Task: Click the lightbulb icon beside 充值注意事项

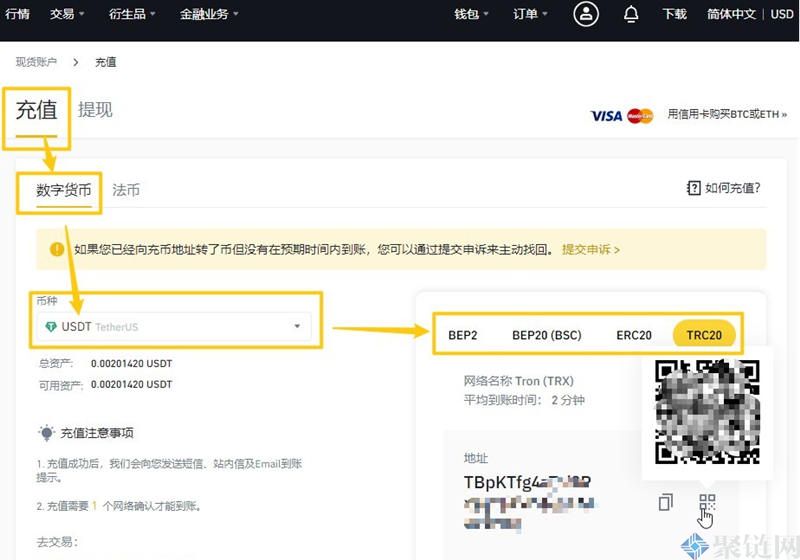Action: (46, 433)
